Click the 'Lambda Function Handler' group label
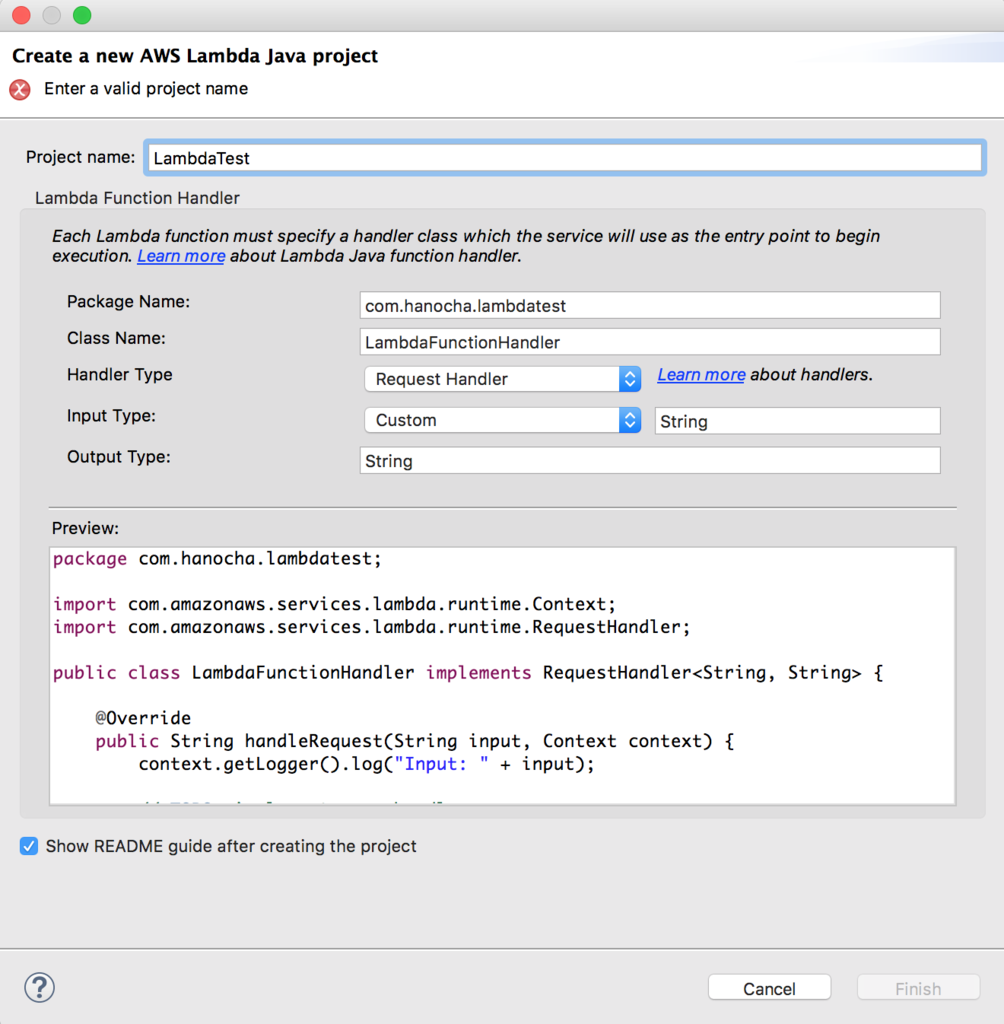 pyautogui.click(x=137, y=198)
